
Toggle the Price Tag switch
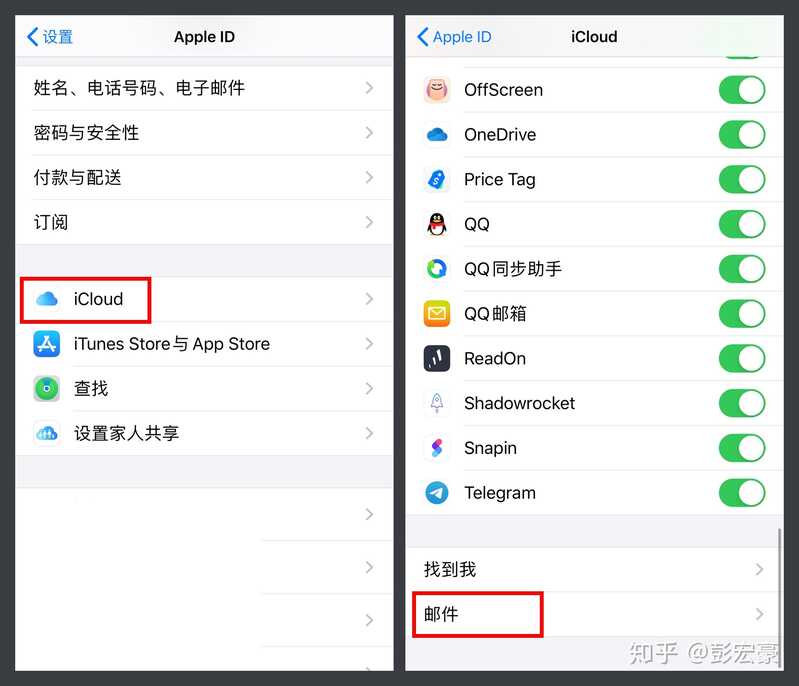click(x=742, y=179)
